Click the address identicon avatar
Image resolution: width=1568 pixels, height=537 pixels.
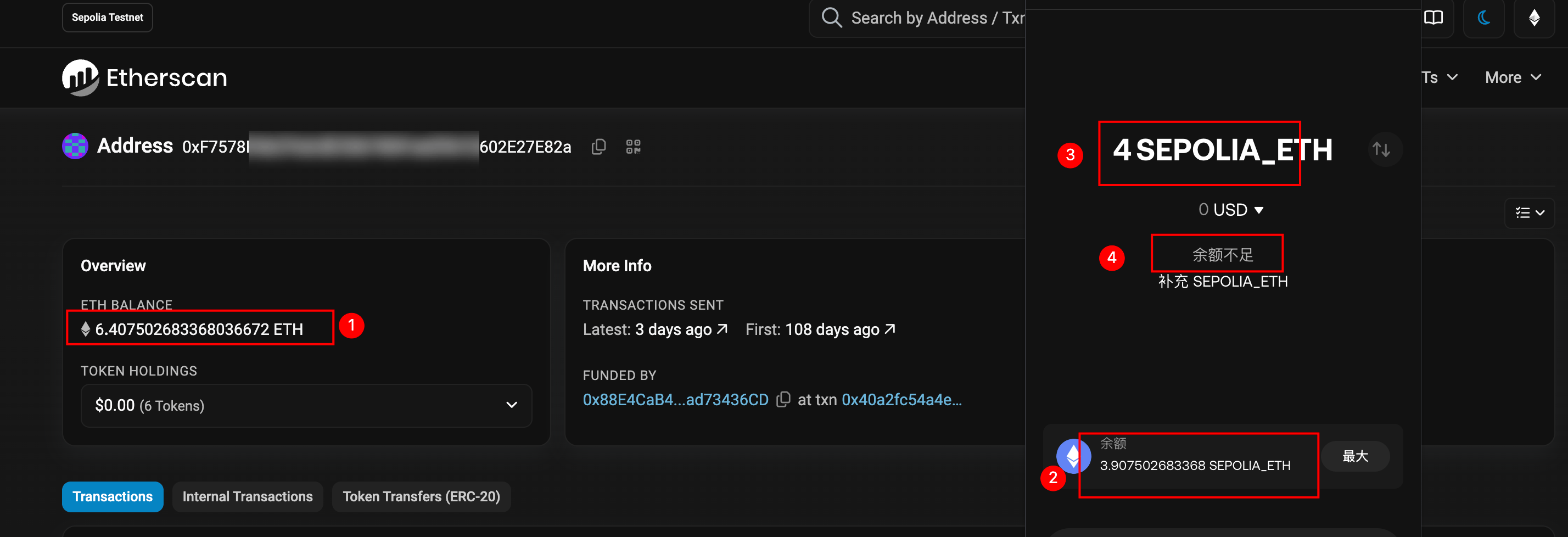pyautogui.click(x=75, y=146)
